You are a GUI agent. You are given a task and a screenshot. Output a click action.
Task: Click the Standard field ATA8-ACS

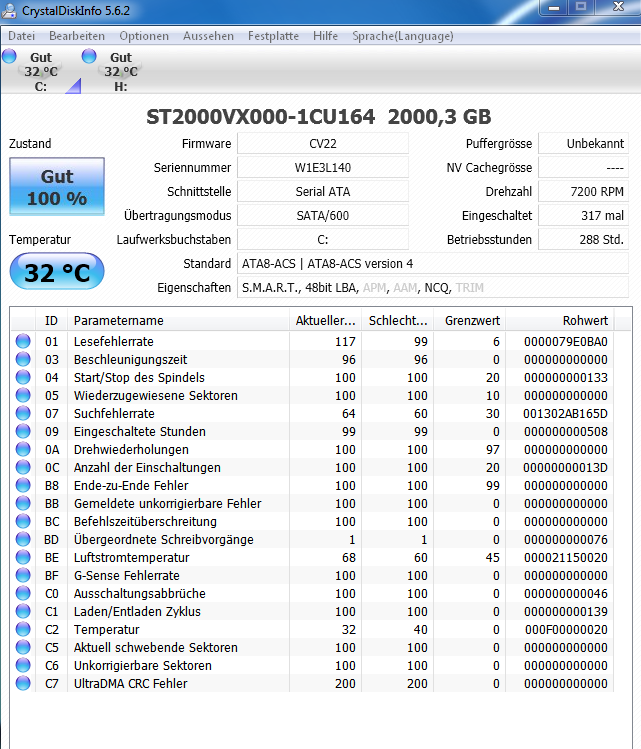[433, 263]
